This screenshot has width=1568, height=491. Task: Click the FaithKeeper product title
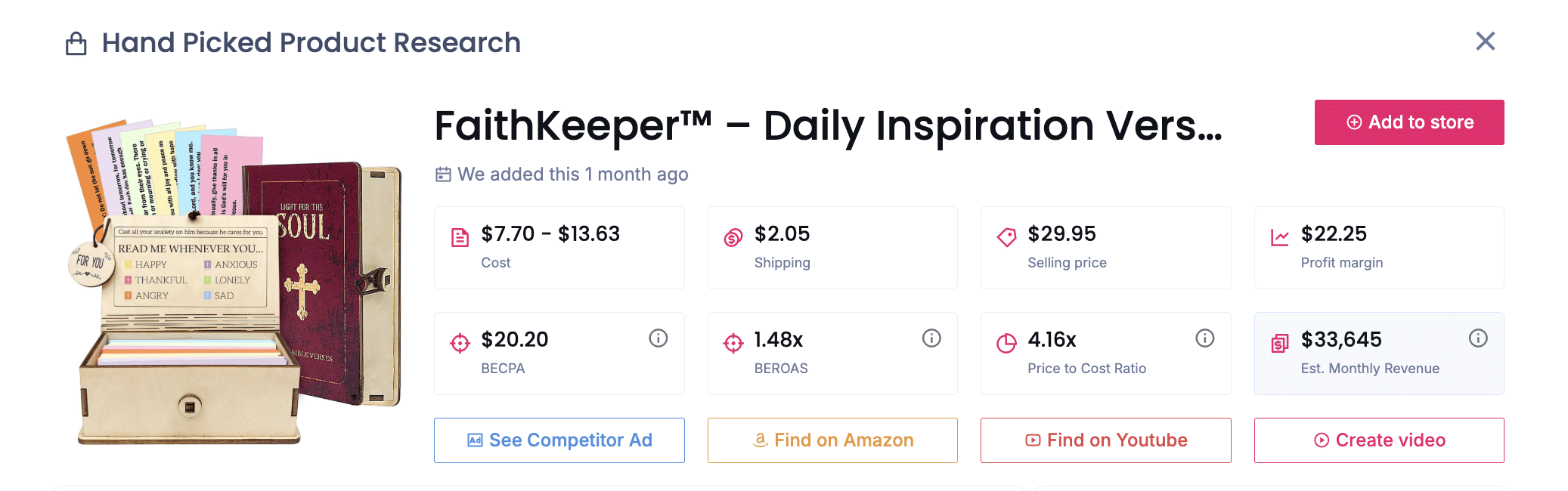(828, 125)
